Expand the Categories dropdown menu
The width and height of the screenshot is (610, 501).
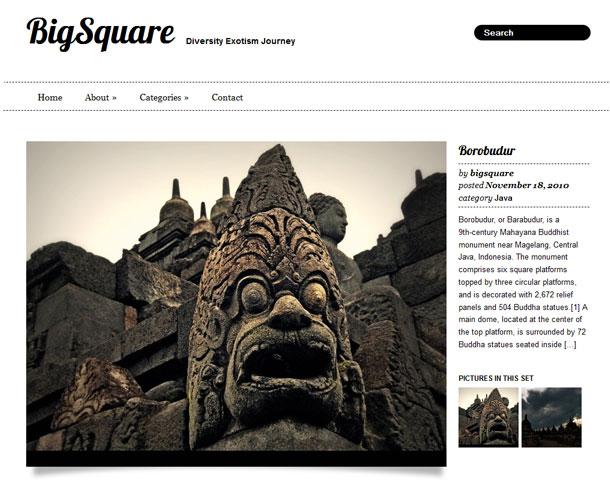[164, 97]
